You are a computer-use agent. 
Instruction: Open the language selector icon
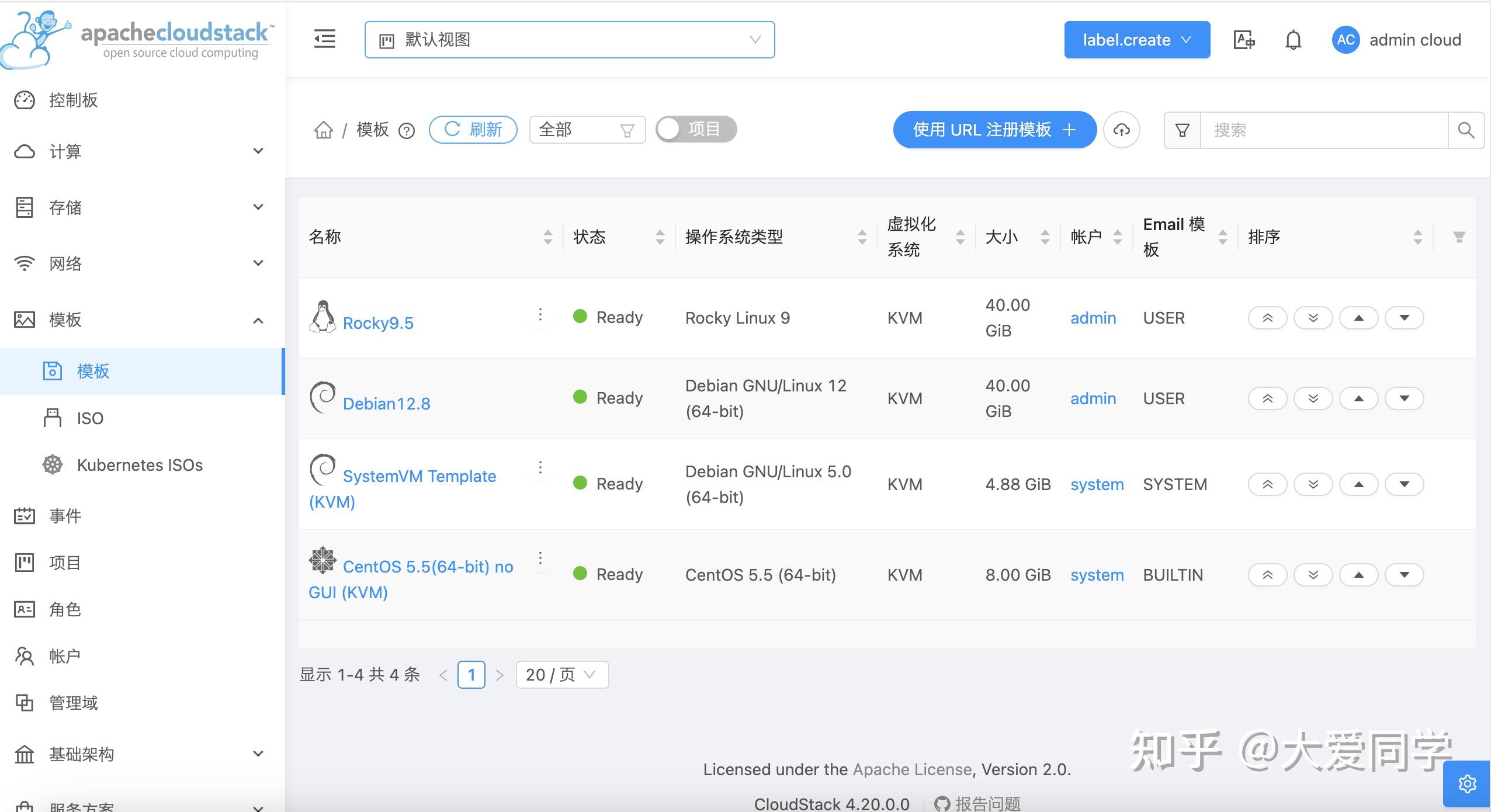(1243, 40)
